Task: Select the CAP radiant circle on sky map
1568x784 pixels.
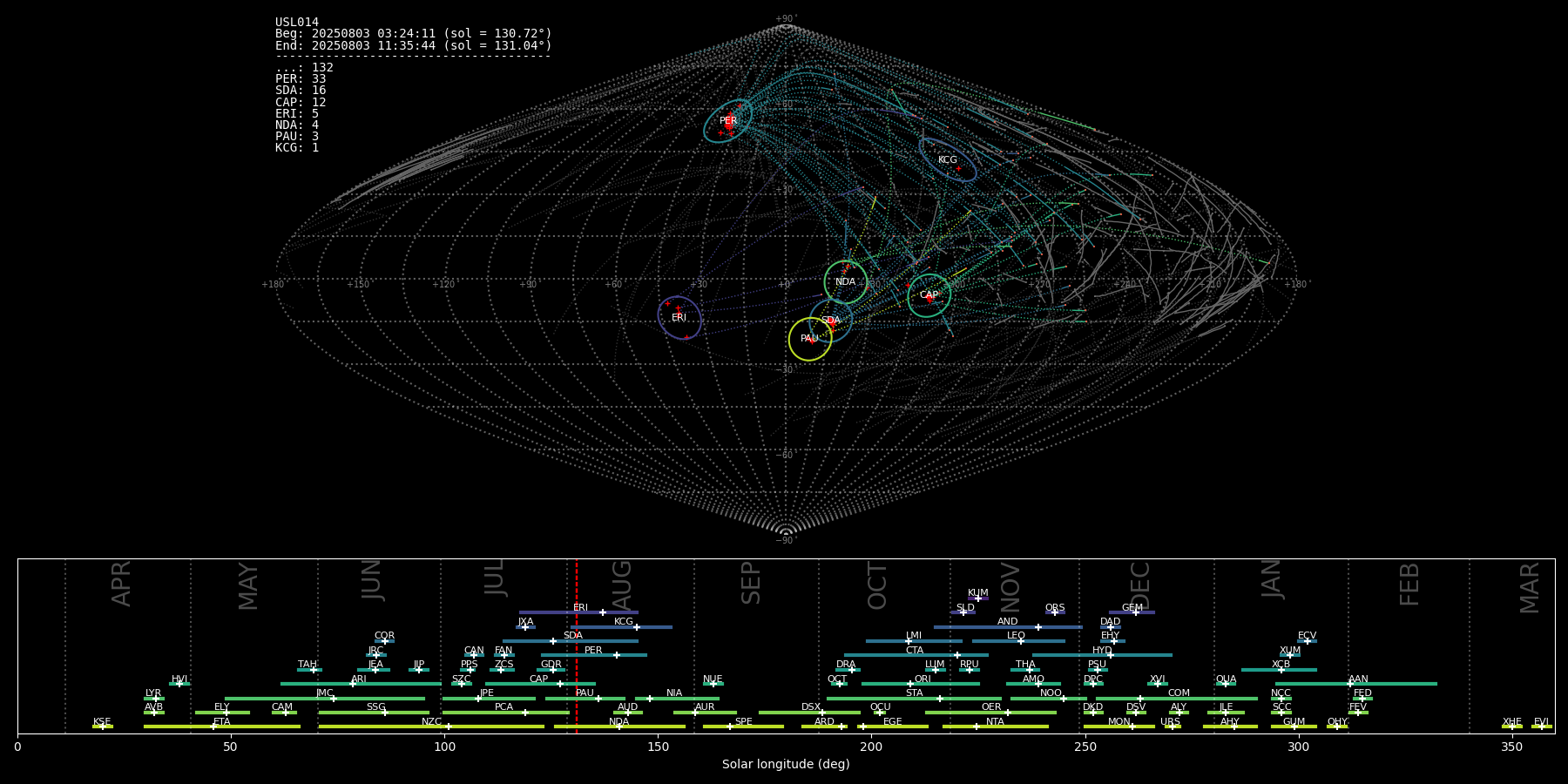Action: pos(929,295)
